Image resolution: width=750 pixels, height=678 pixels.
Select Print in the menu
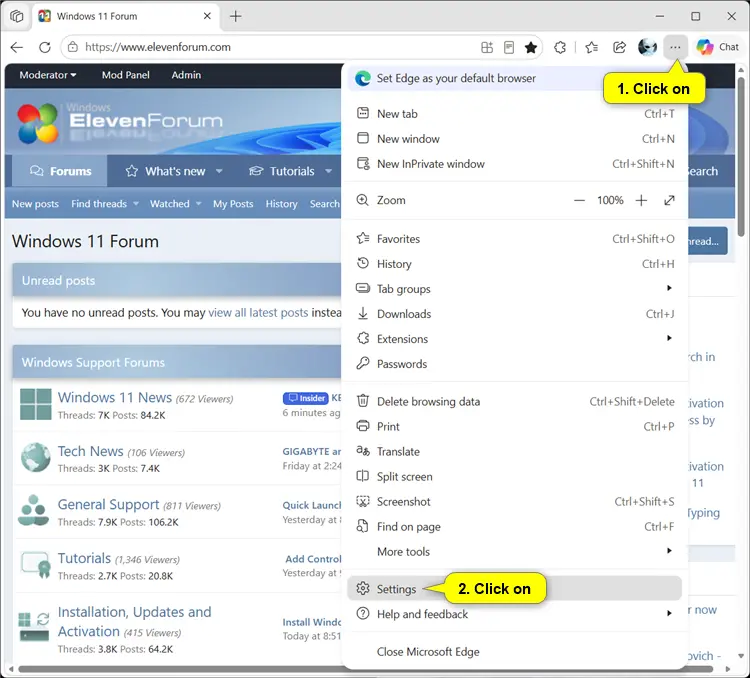tap(516, 426)
